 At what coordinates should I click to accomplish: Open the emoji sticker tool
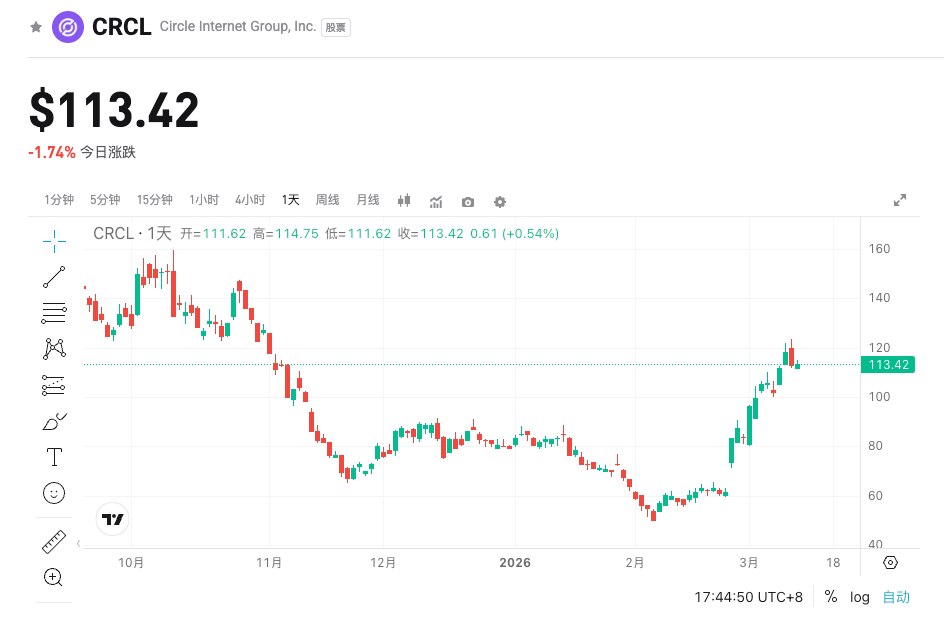pyautogui.click(x=53, y=493)
